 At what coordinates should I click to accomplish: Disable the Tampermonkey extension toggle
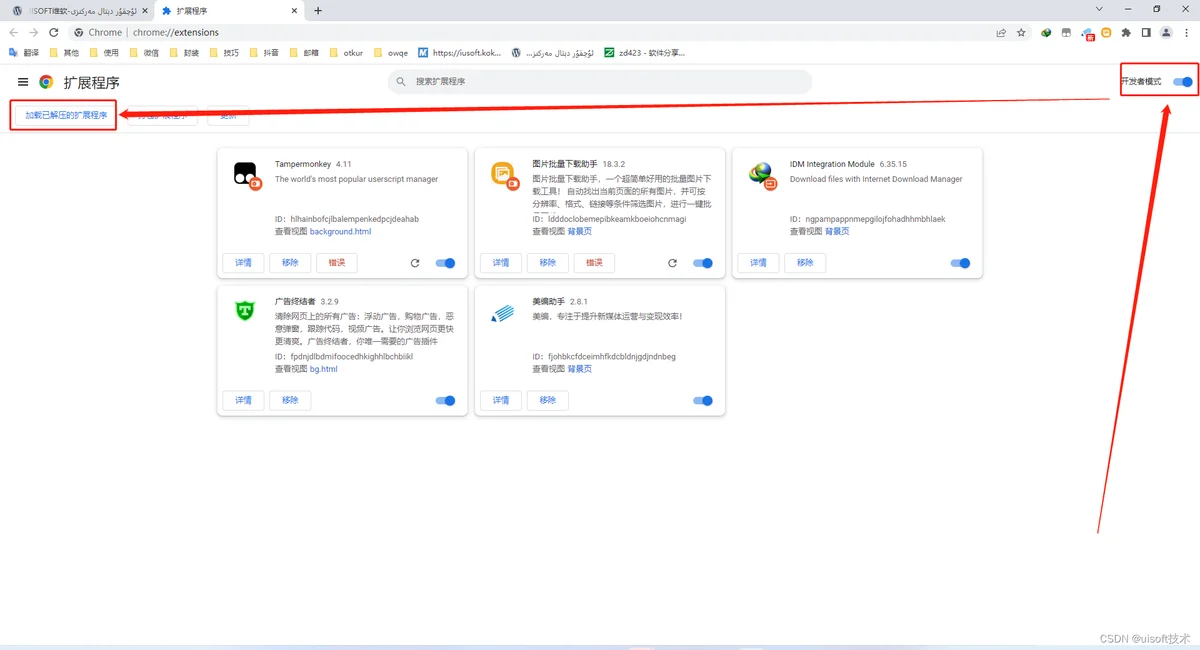446,263
